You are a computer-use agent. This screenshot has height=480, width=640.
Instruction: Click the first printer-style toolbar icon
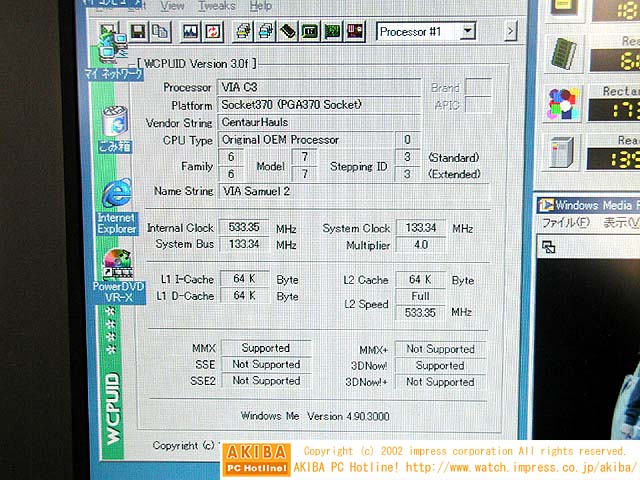point(244,31)
